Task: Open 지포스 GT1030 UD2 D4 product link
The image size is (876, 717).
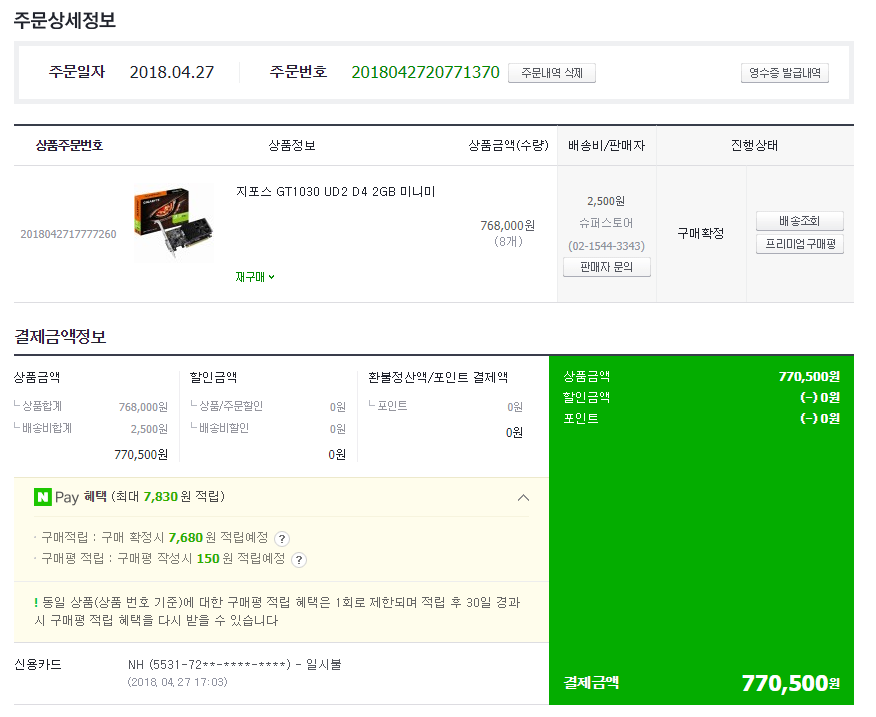Action: pyautogui.click(x=335, y=191)
